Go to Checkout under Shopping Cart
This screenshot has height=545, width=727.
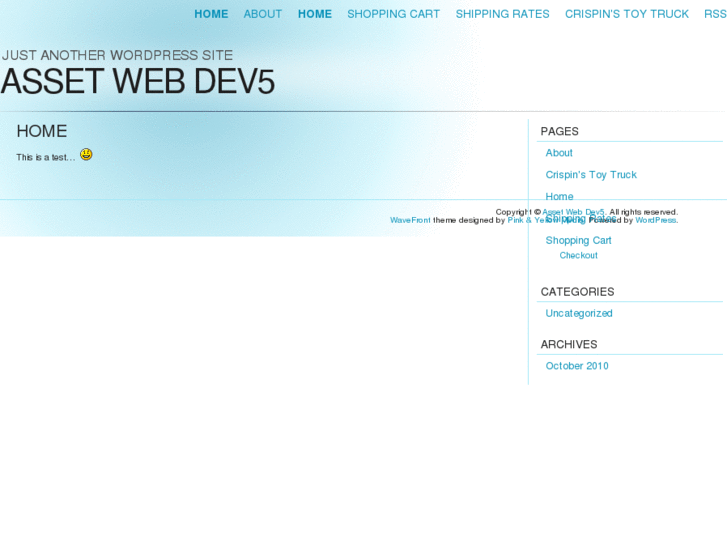pyautogui.click(x=578, y=256)
